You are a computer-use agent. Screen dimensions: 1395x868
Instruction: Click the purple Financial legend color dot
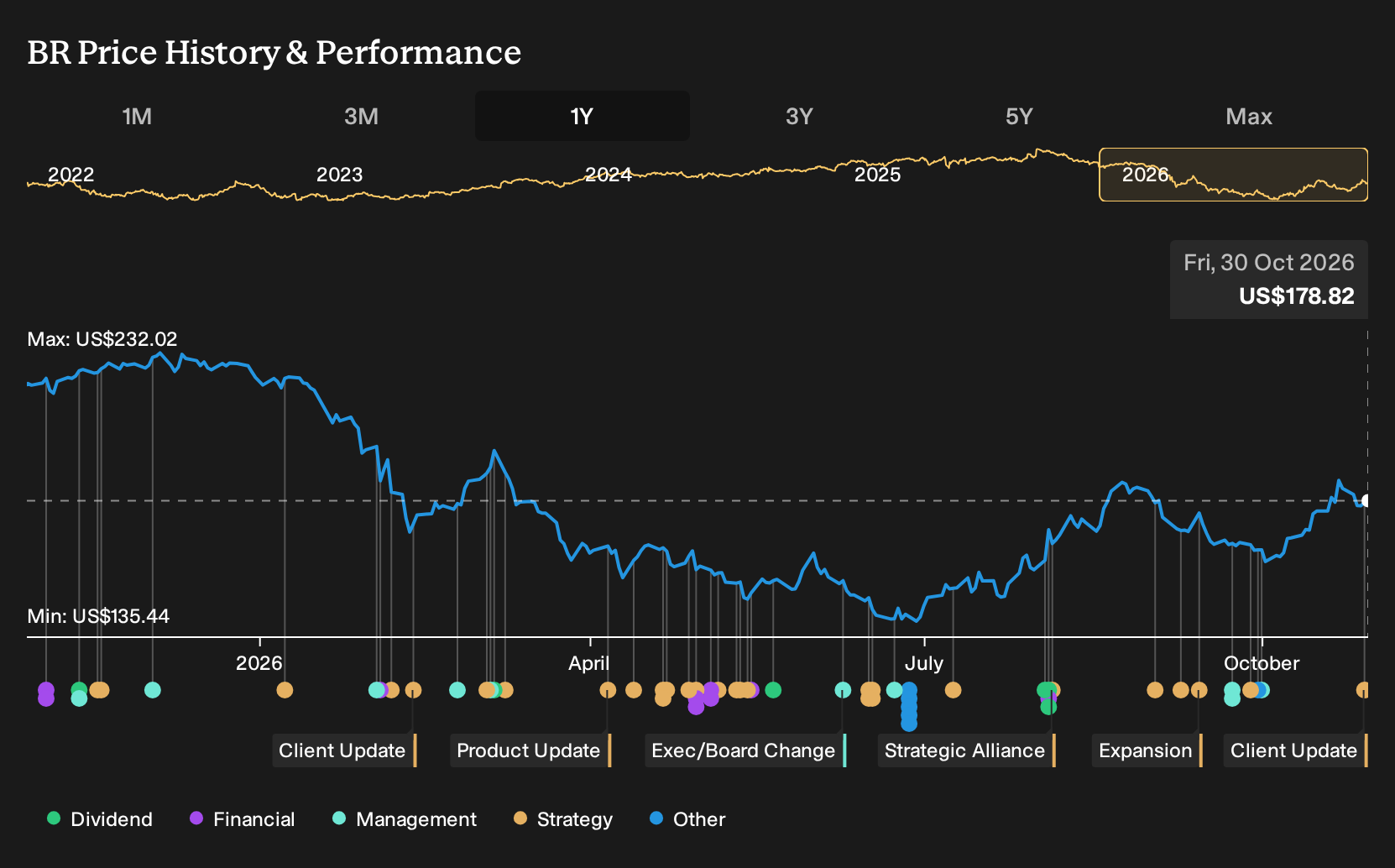click(196, 818)
